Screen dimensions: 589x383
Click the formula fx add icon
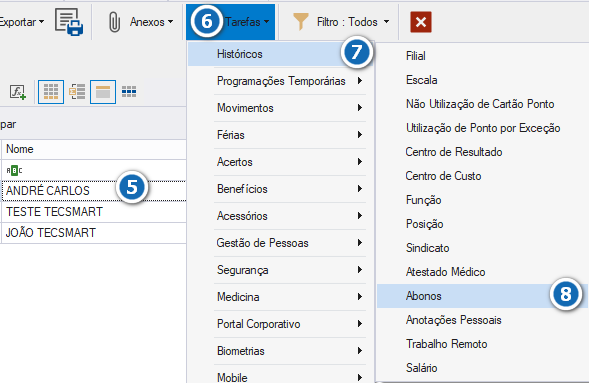tap(18, 92)
